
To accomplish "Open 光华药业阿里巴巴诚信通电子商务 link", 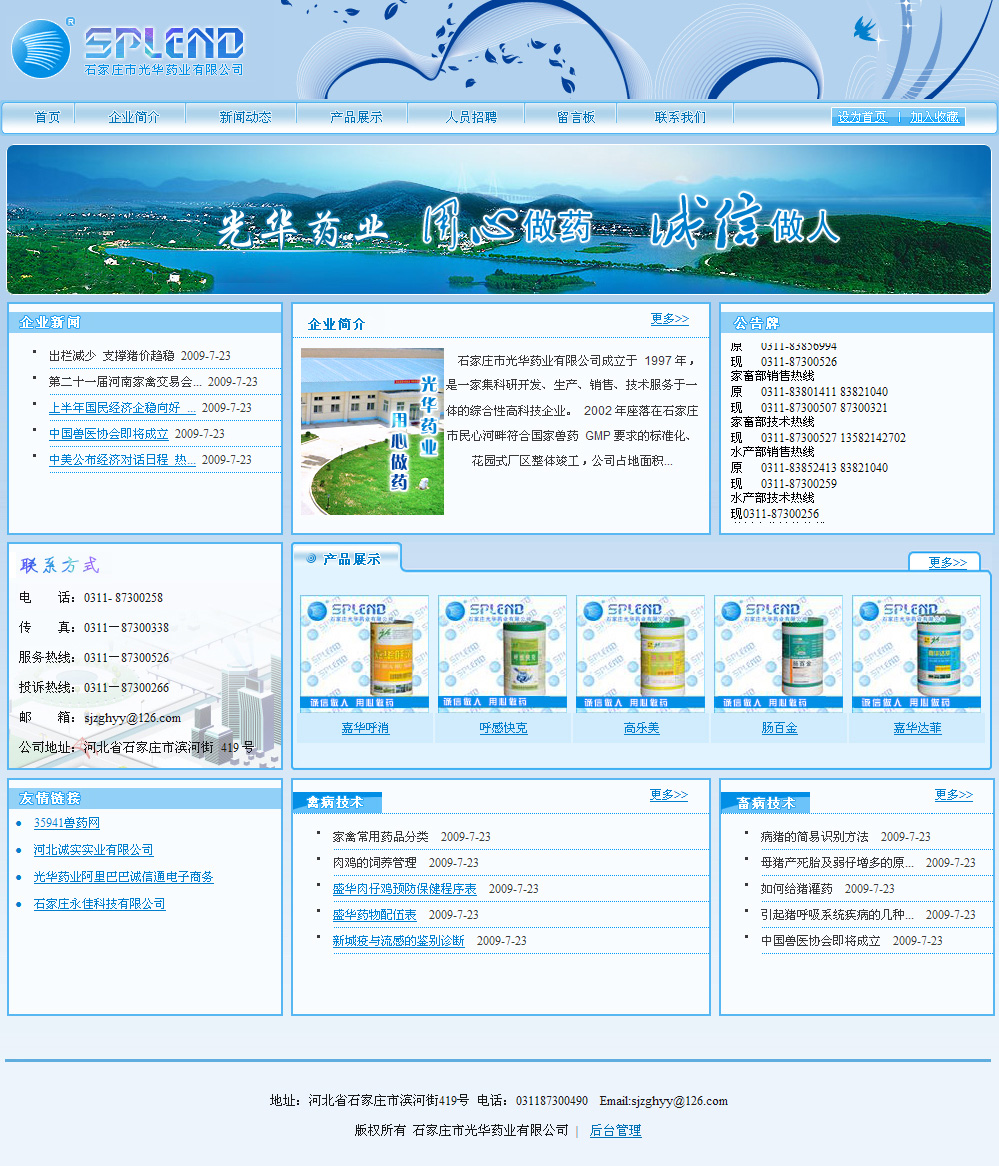I will tap(123, 877).
